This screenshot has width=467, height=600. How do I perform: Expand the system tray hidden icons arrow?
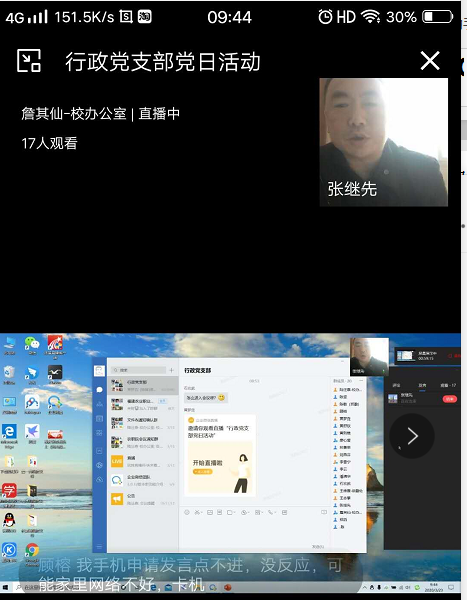click(365, 587)
